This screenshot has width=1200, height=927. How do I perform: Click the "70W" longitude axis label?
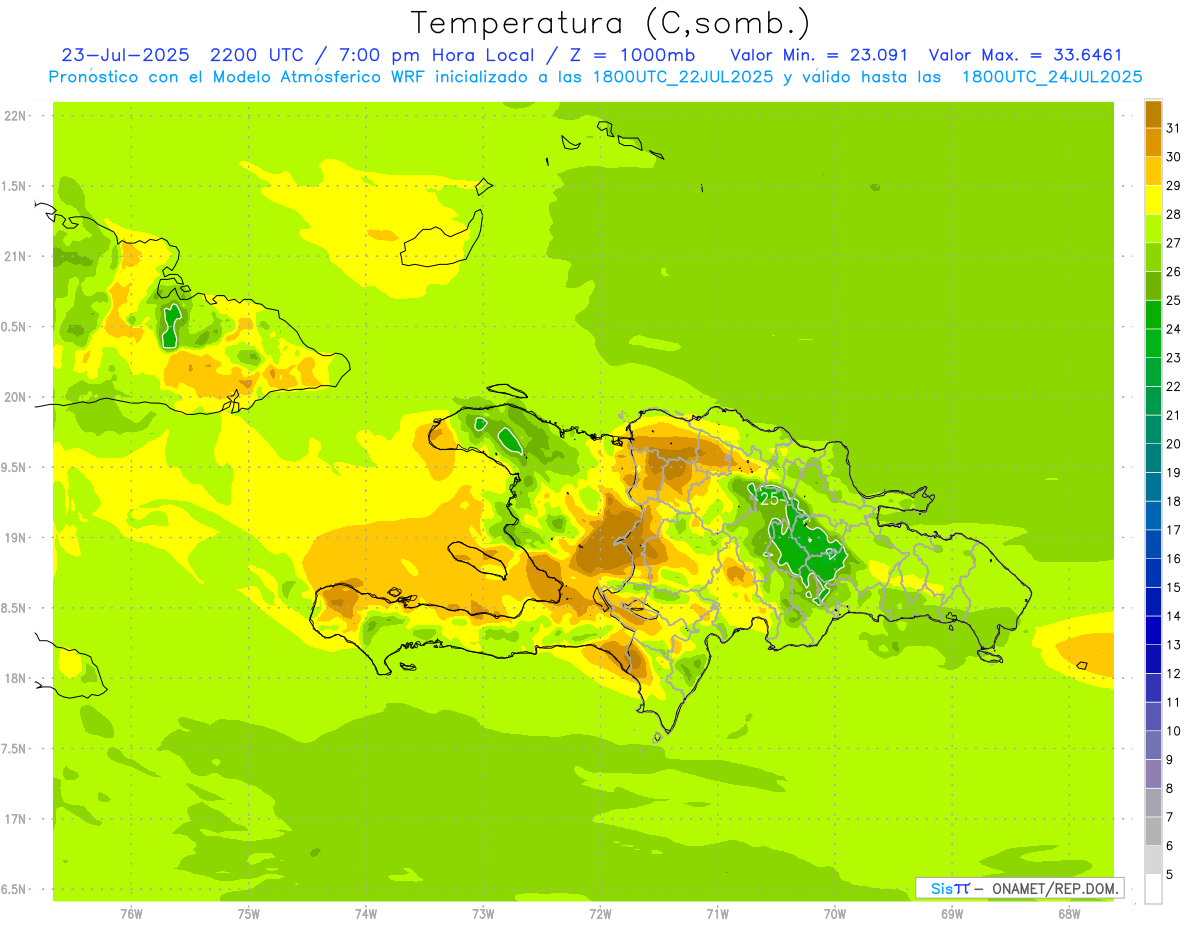point(835,914)
